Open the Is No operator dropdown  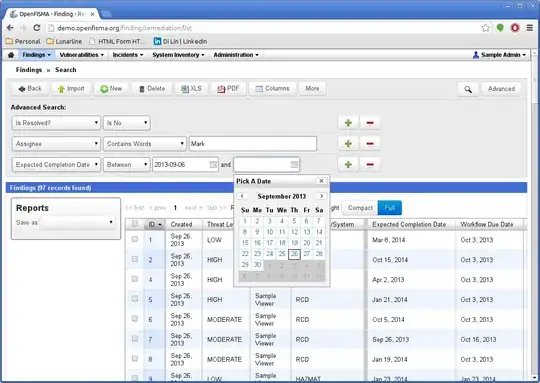(127, 123)
